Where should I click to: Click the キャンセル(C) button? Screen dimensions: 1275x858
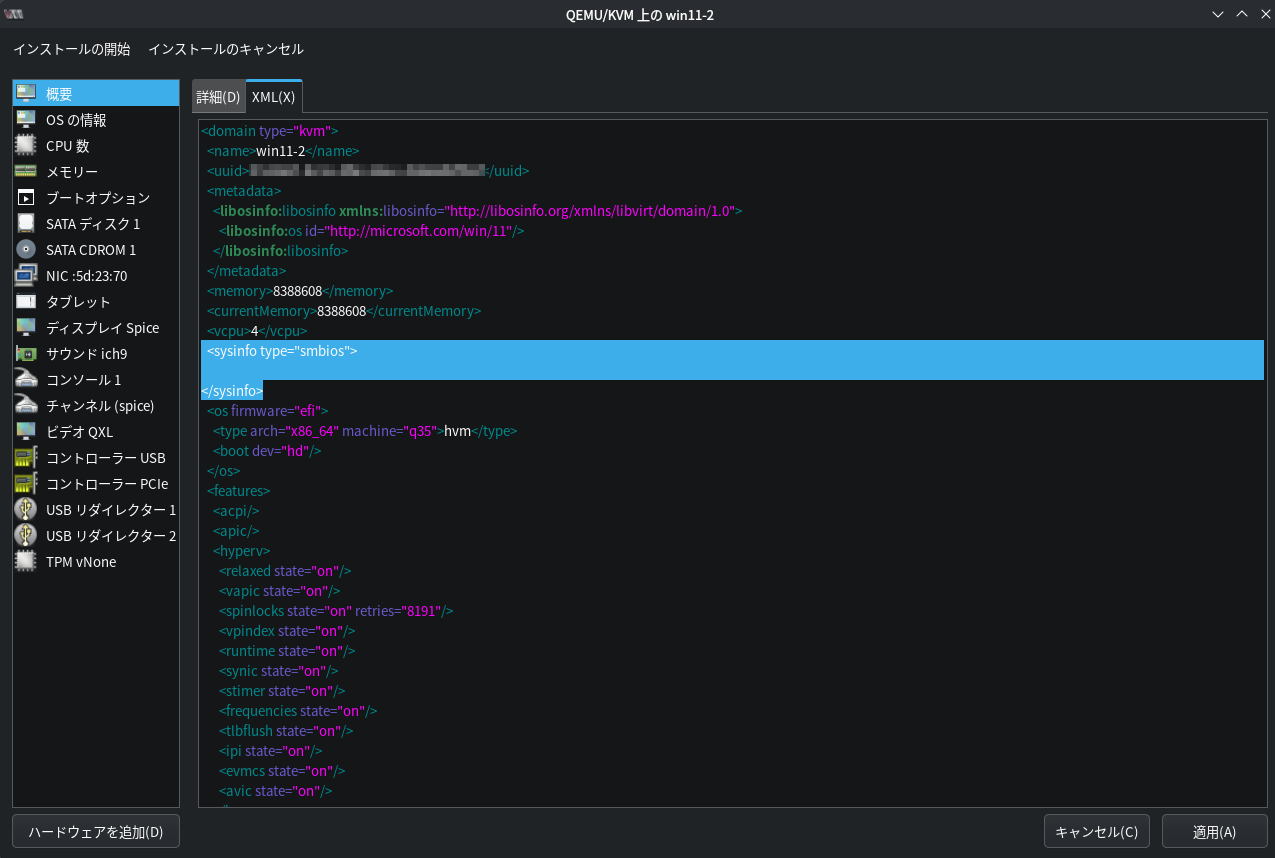coord(1097,832)
